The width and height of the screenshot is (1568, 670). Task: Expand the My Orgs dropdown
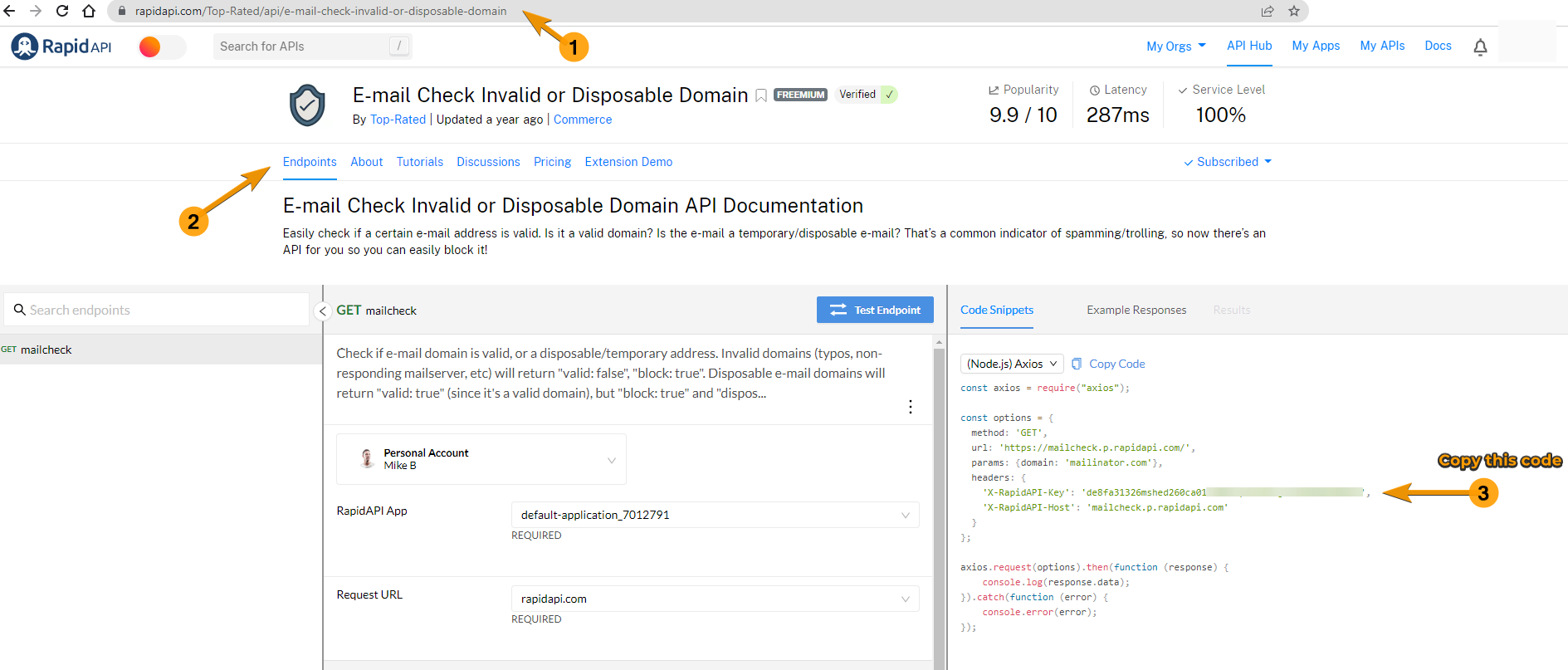[x=1176, y=46]
